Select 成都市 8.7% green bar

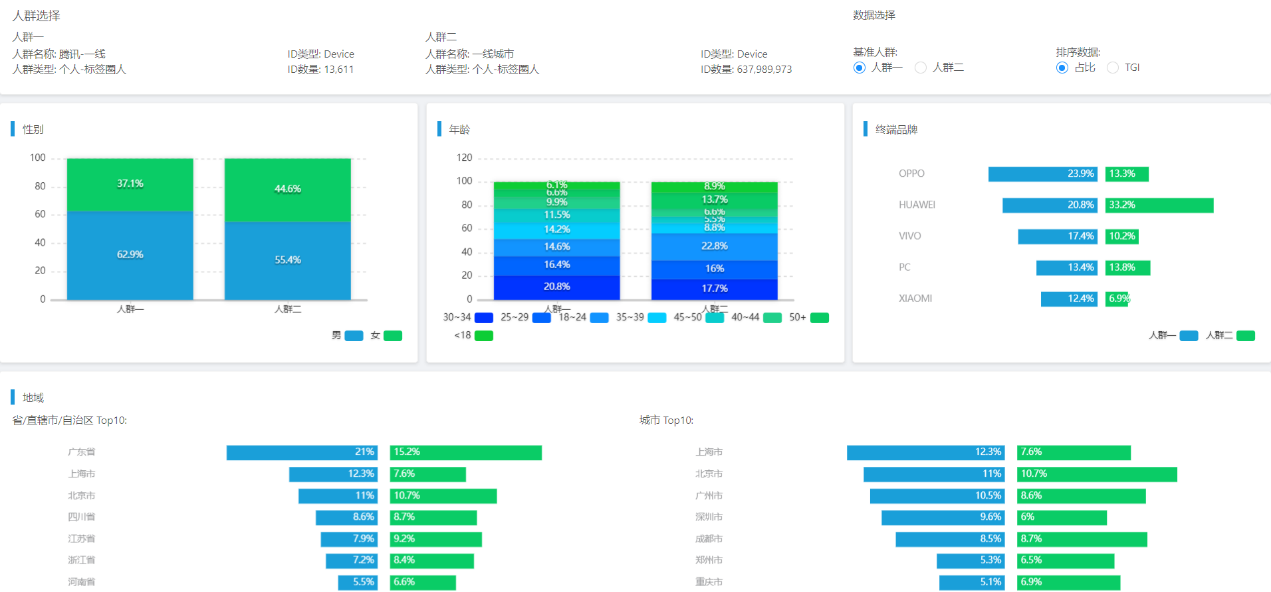pyautogui.click(x=1082, y=540)
